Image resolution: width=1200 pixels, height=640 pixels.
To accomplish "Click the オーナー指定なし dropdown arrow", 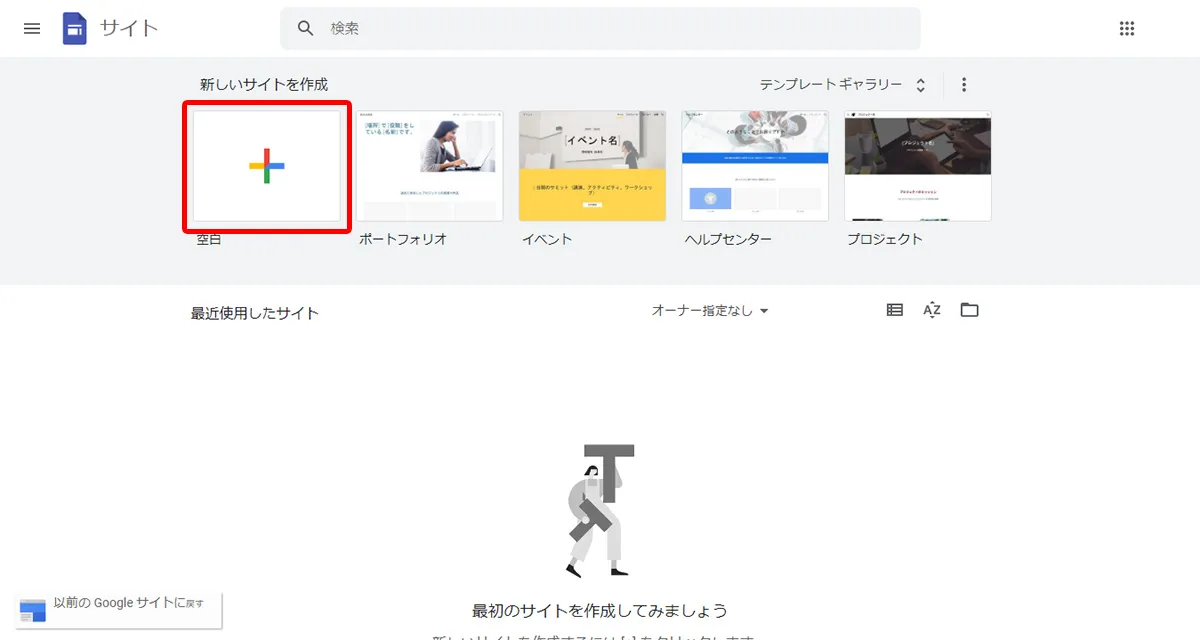I will (763, 311).
